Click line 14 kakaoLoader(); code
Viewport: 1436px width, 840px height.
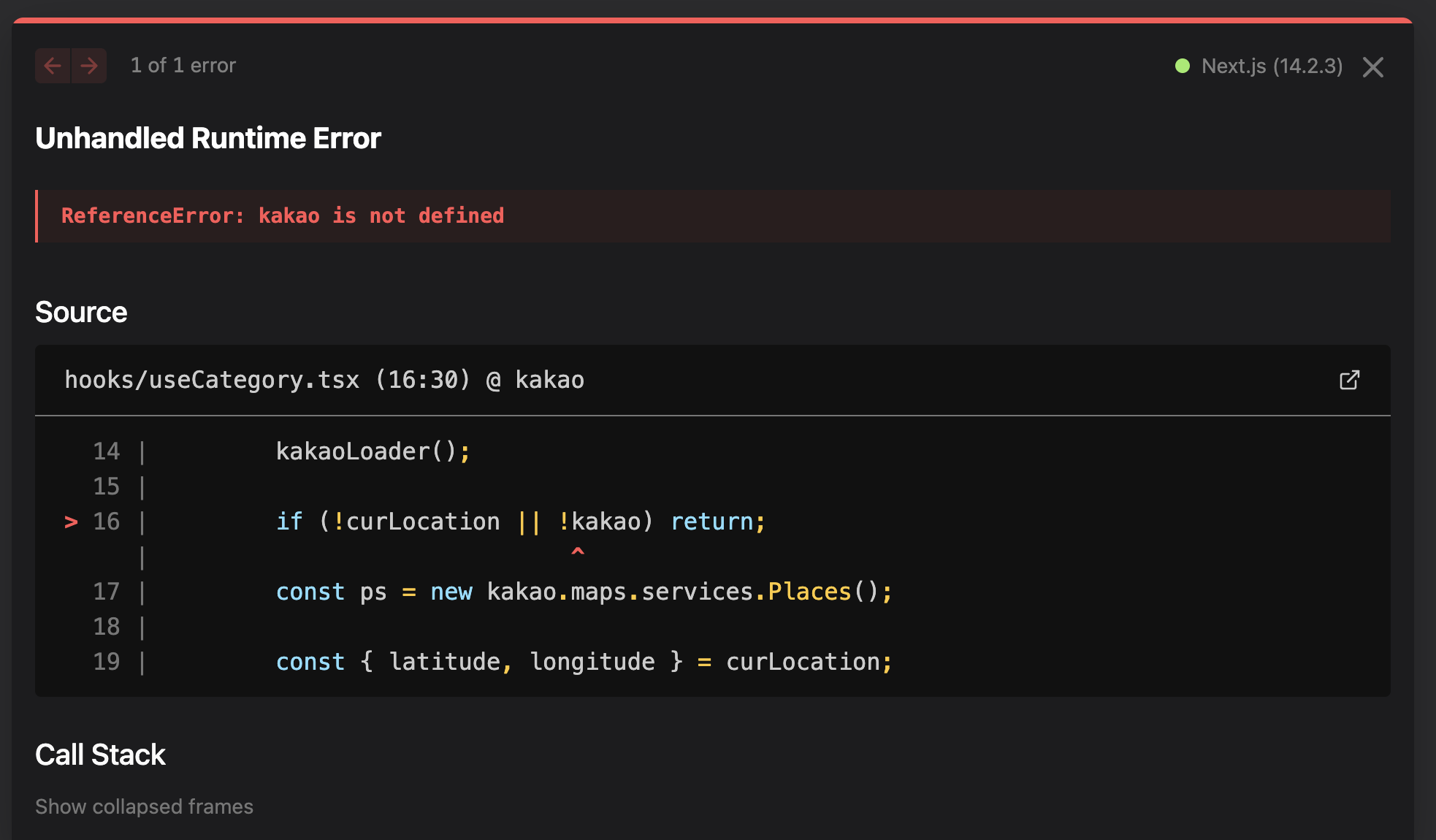tap(373, 451)
